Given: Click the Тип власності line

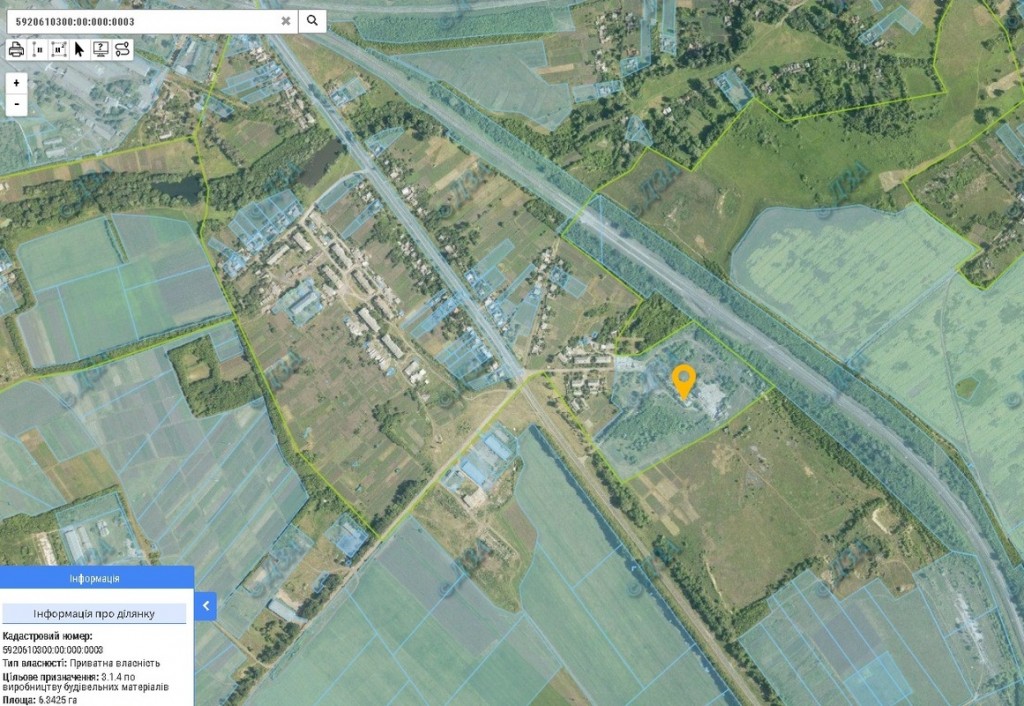Looking at the screenshot, I should tap(81, 663).
